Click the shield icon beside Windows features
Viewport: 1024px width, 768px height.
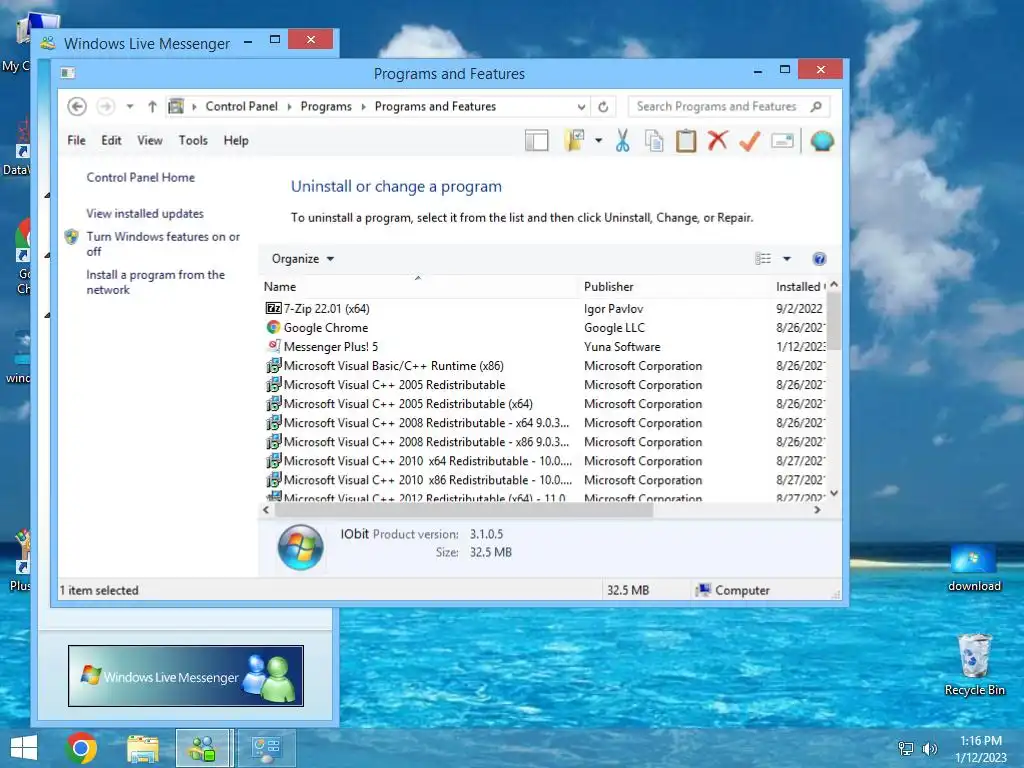72,237
